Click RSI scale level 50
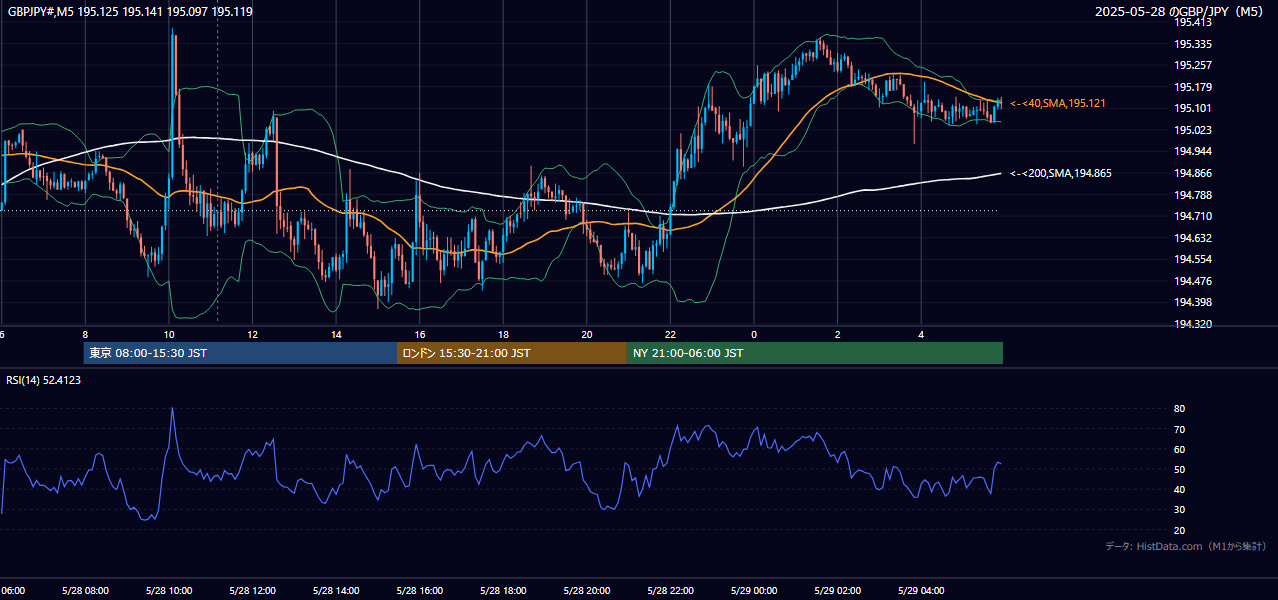The width and height of the screenshot is (1278, 600). 1180,469
